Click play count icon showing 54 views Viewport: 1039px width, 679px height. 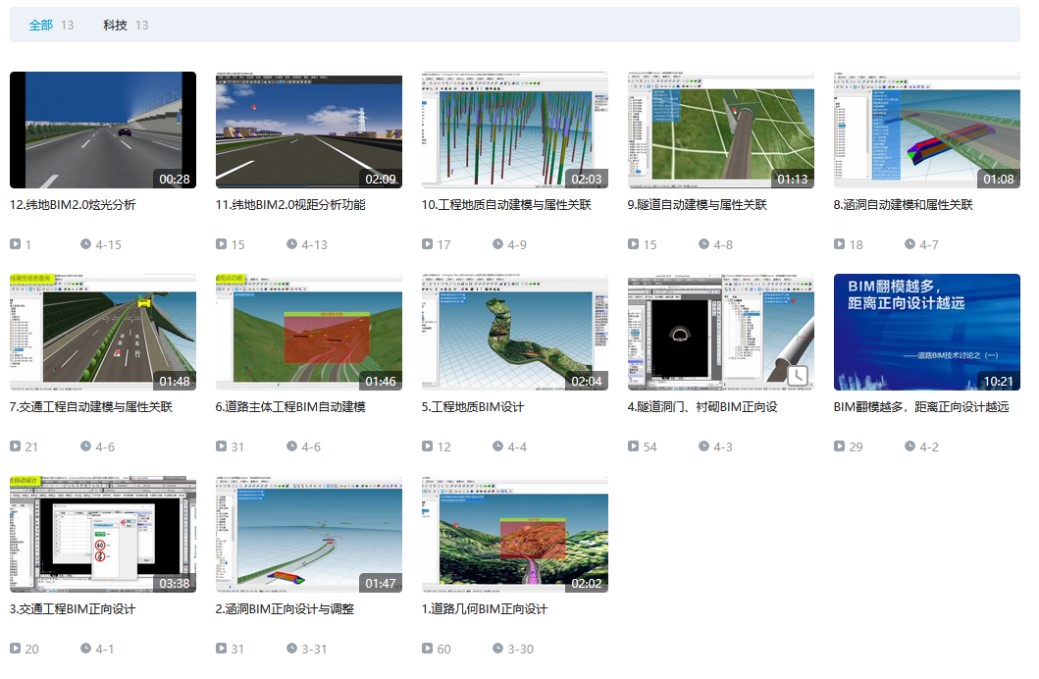click(634, 446)
